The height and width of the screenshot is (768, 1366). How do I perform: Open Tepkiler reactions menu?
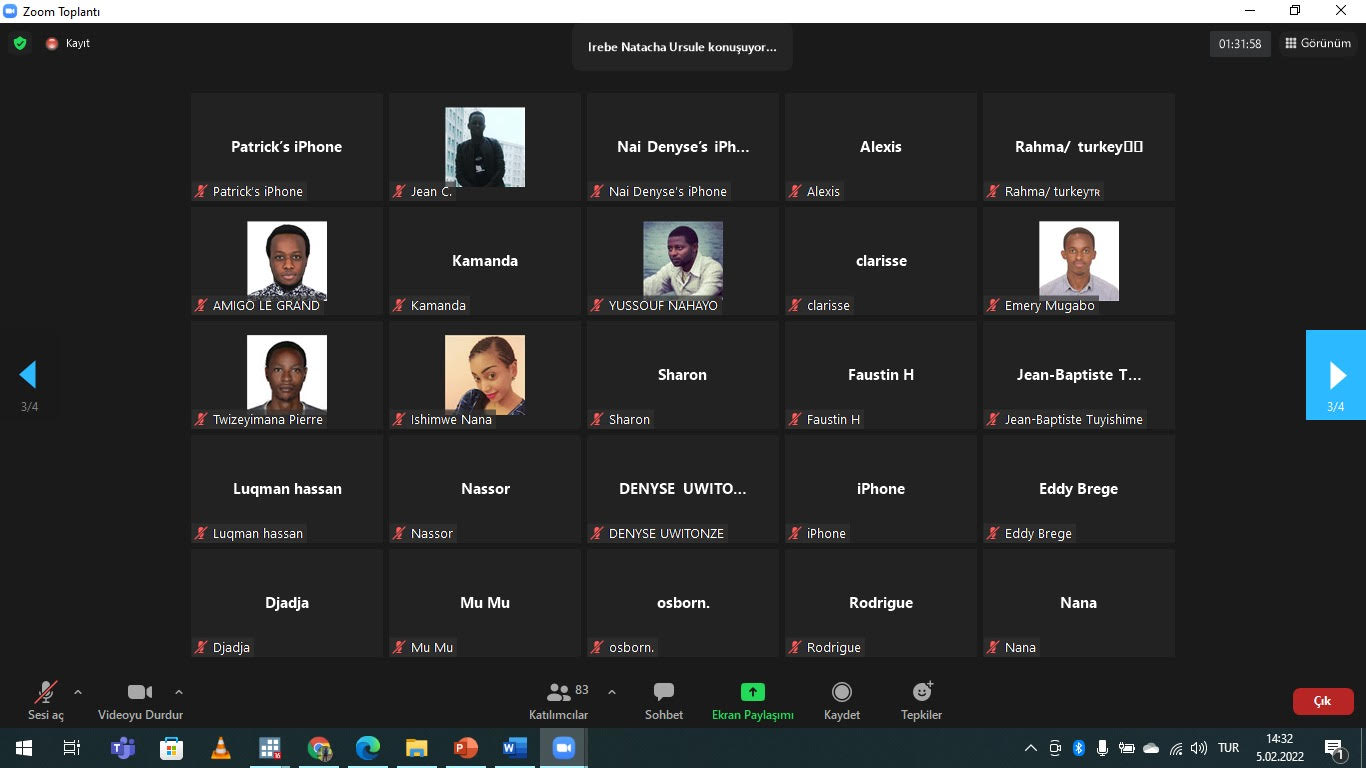(x=922, y=701)
